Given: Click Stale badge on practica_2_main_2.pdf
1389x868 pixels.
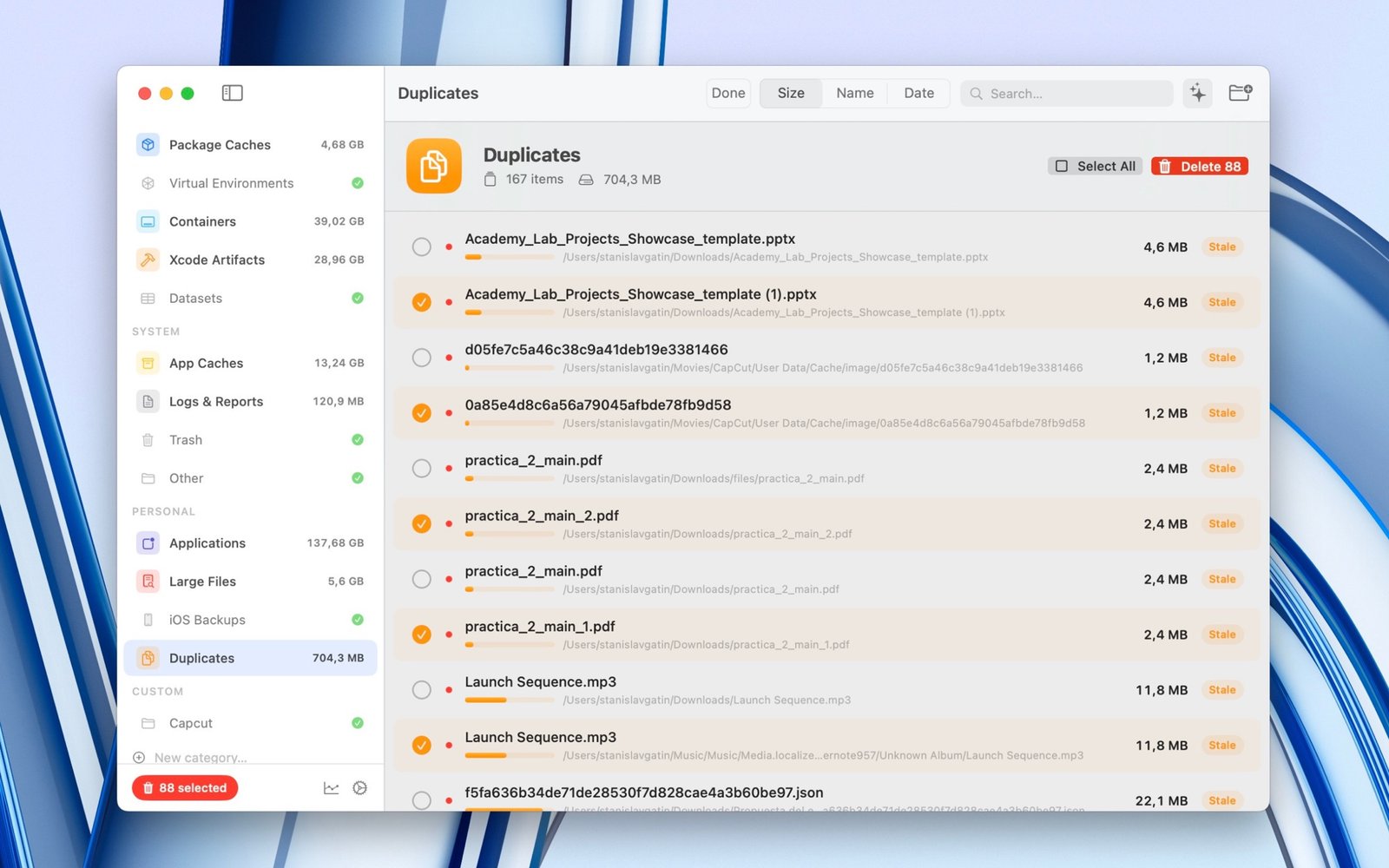Looking at the screenshot, I should tap(1222, 523).
